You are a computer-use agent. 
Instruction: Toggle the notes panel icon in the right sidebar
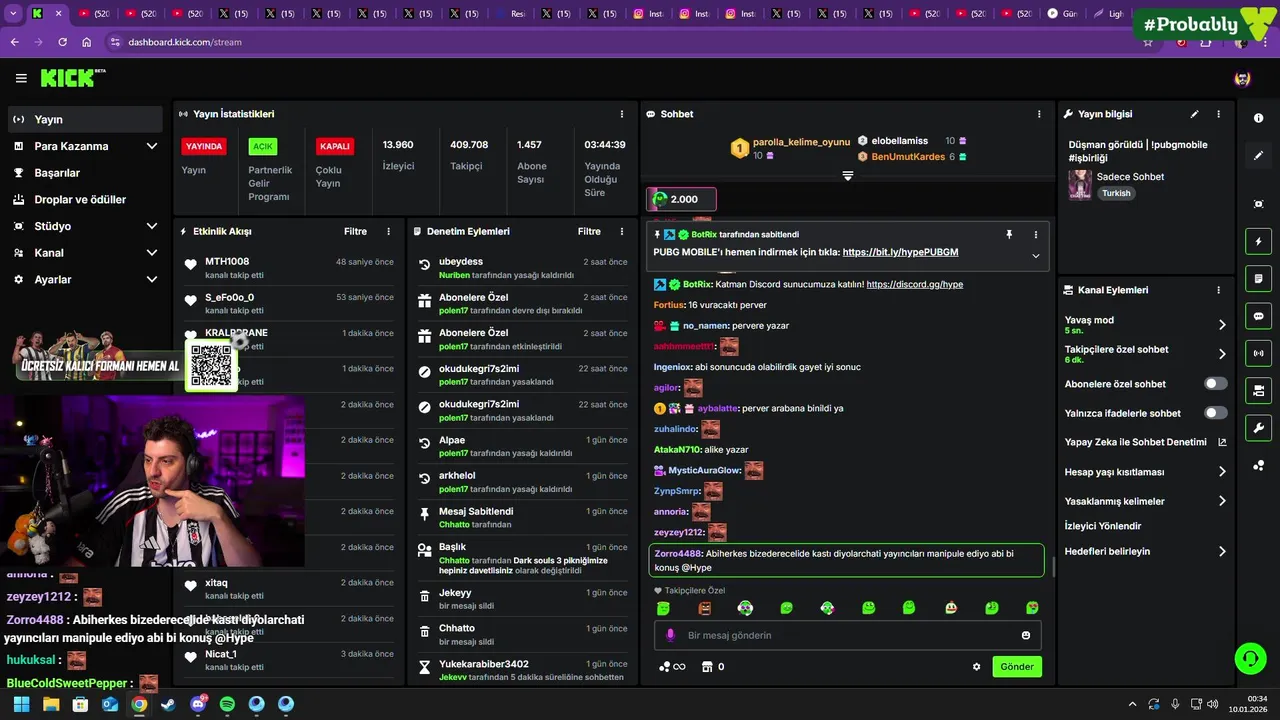pos(1258,278)
